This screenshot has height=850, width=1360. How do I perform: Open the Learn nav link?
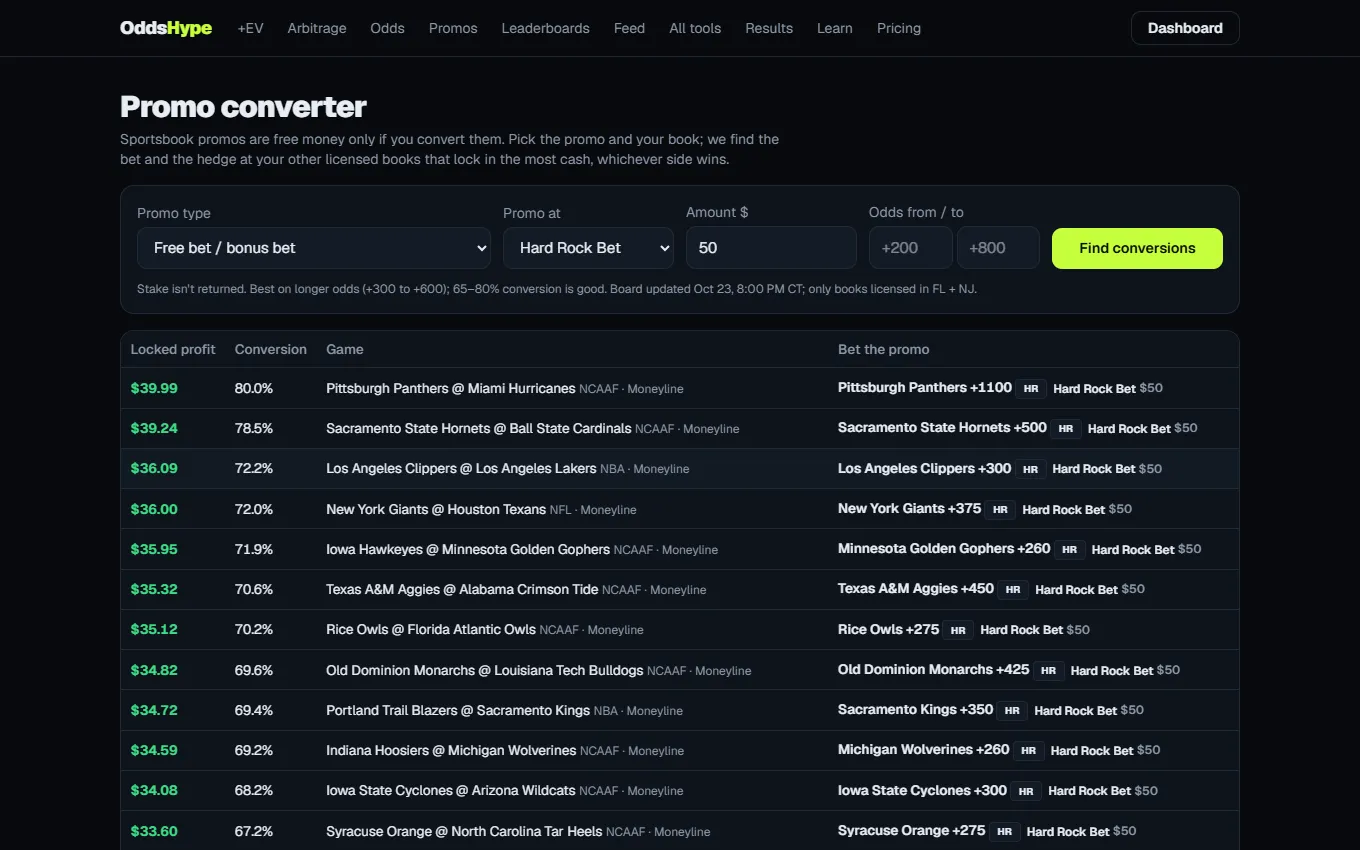[x=835, y=28]
